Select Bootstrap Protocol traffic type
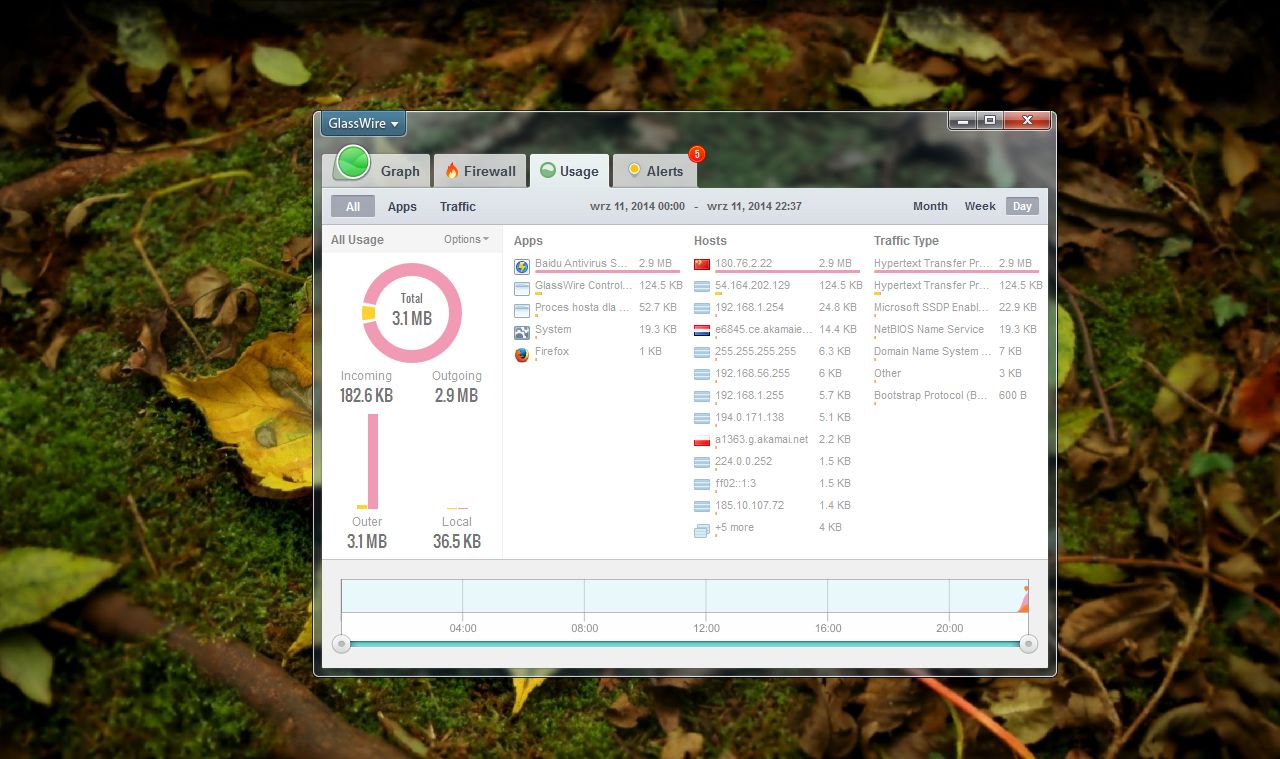Screen dimensions: 1280x759 (x=957, y=396)
